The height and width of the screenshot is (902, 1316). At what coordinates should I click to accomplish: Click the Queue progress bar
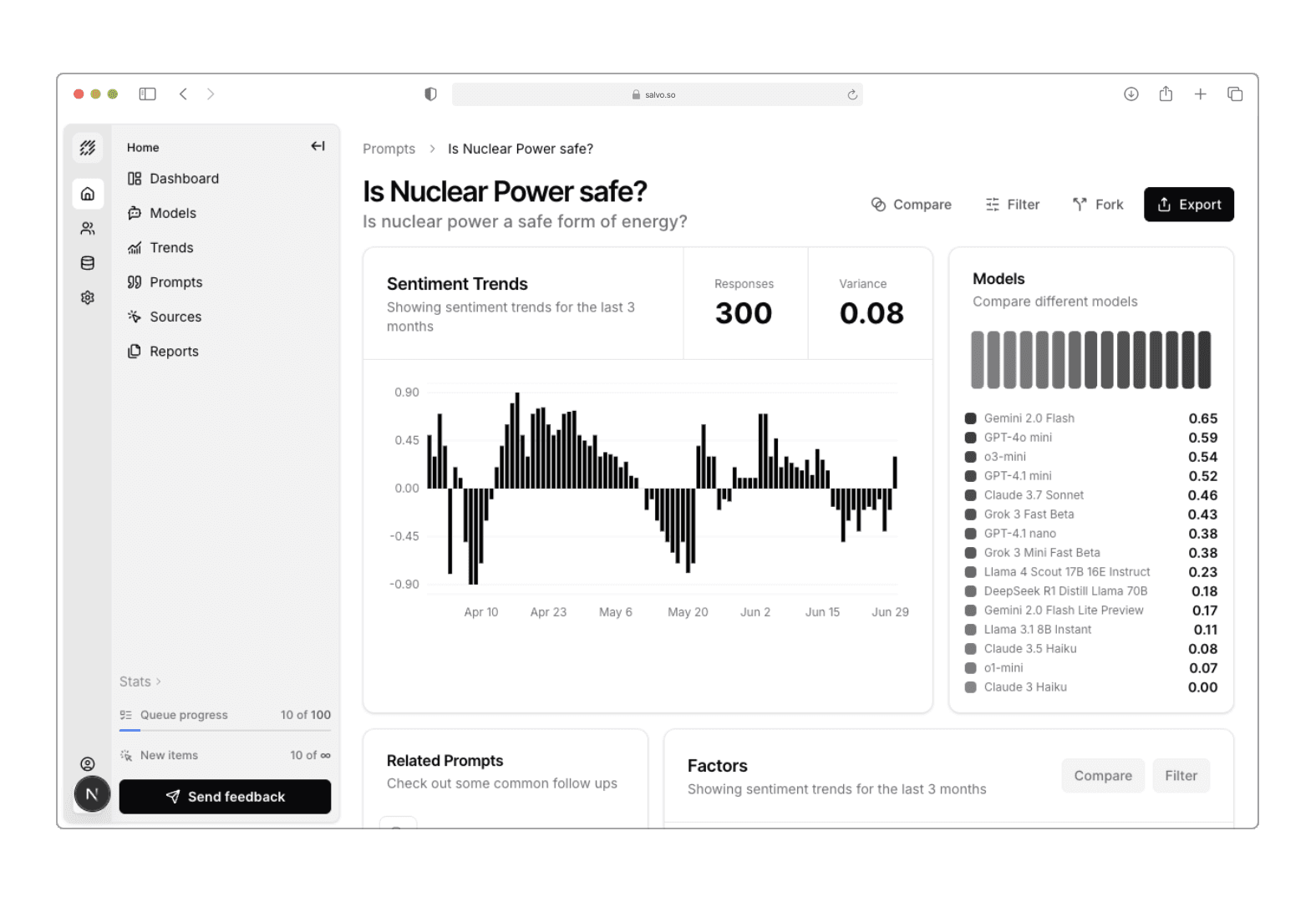[x=225, y=730]
